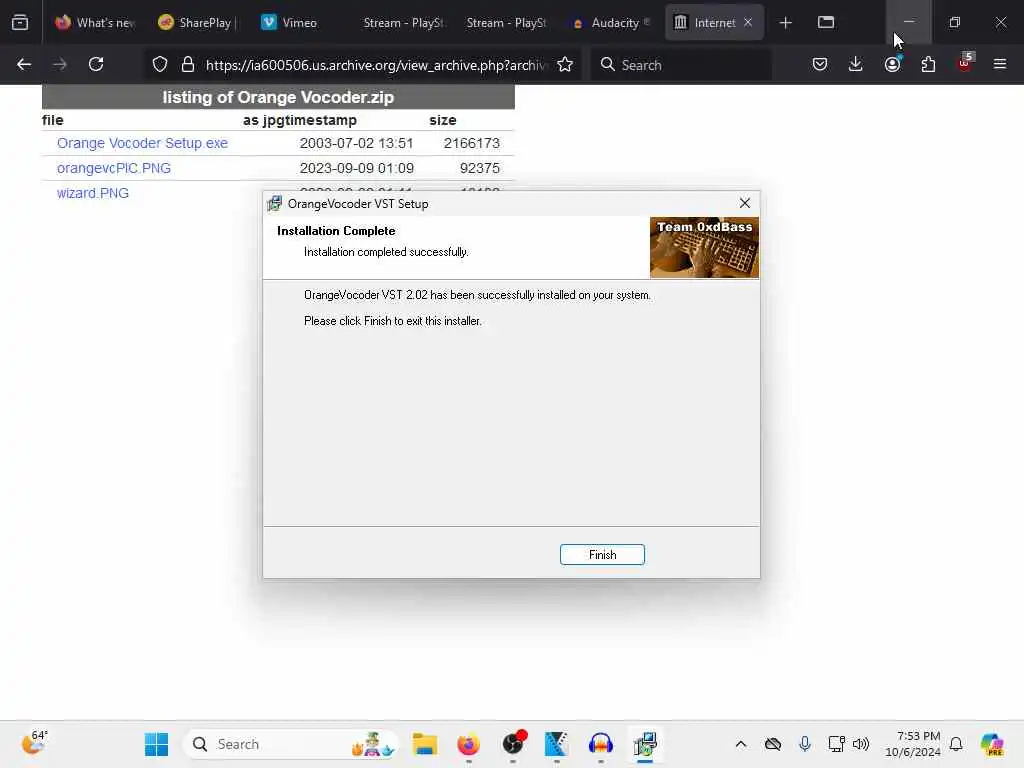The width and height of the screenshot is (1024, 768).
Task: Click the Firefox Search input box
Action: tap(680, 65)
